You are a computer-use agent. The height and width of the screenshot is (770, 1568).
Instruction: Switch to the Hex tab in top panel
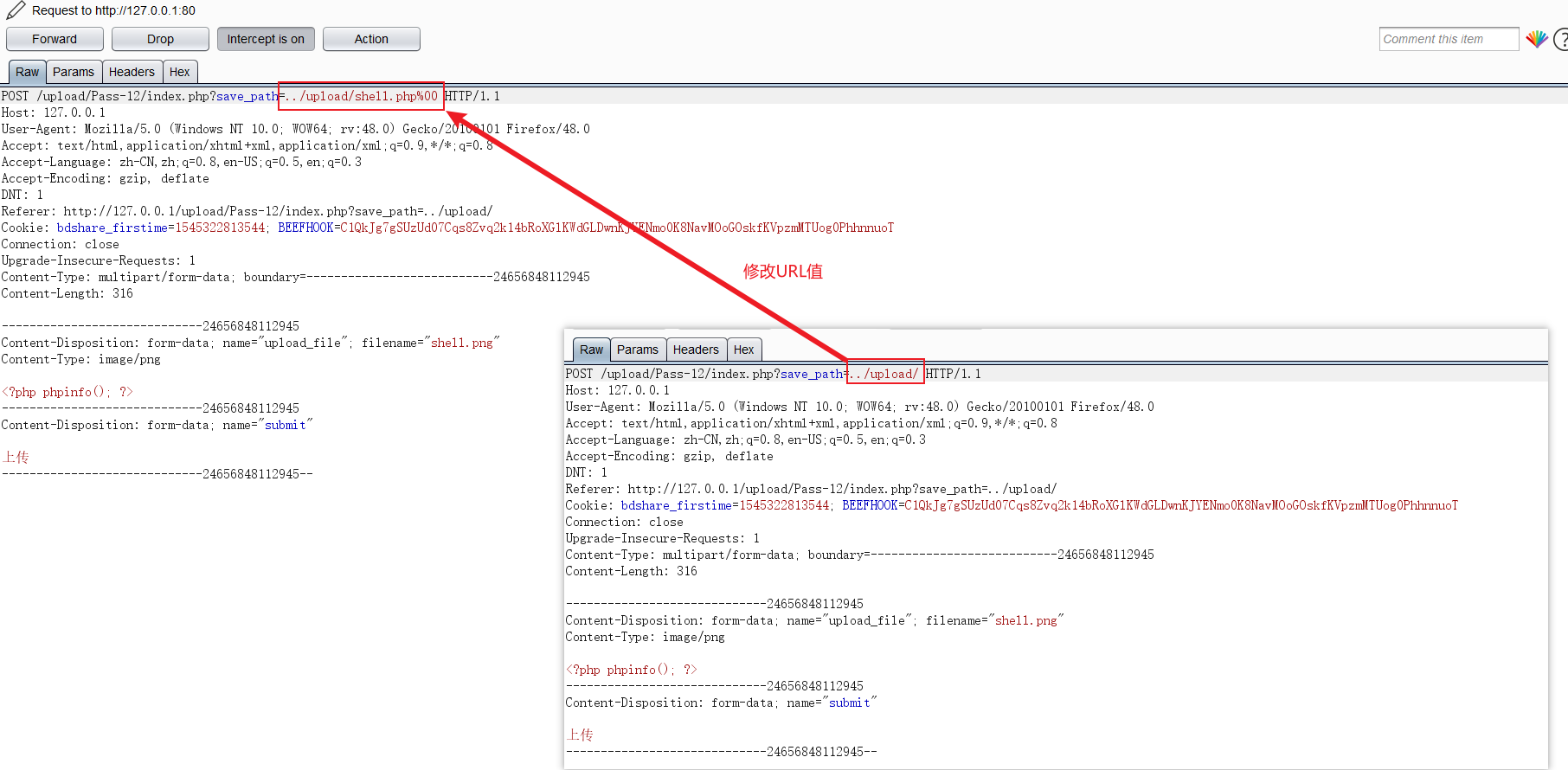click(x=180, y=72)
